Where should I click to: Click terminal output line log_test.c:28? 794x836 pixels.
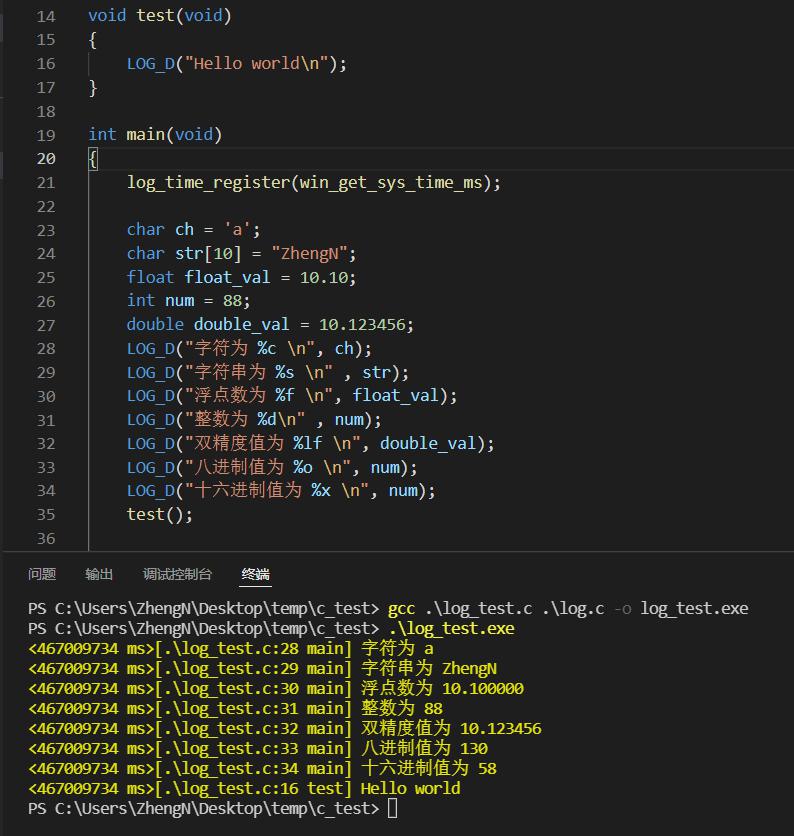tap(230, 649)
